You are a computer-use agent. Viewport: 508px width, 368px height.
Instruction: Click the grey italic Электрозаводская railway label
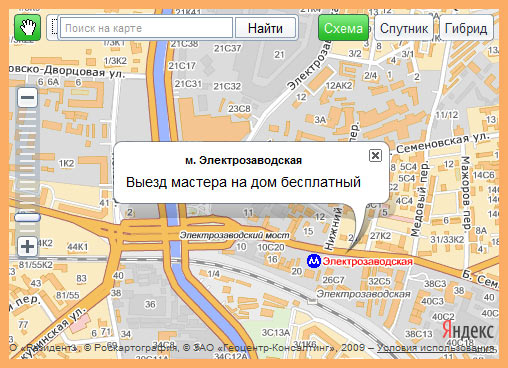363,294
